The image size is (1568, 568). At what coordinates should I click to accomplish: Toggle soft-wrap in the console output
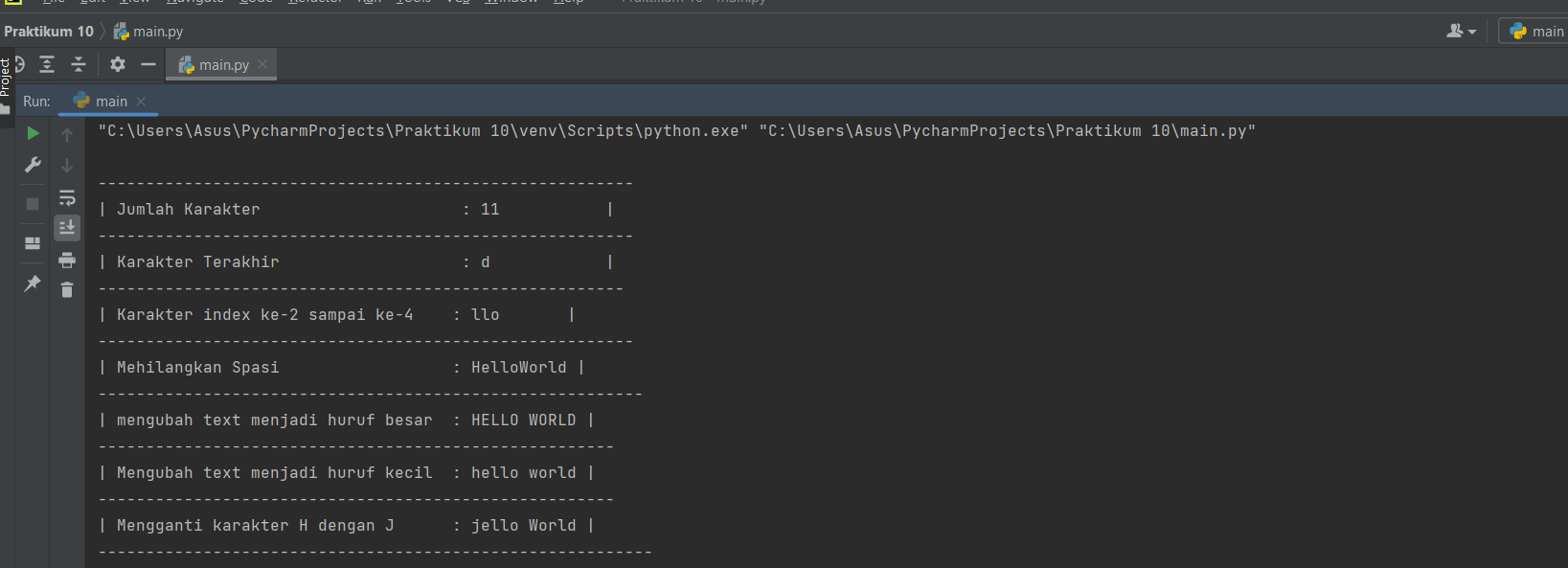[67, 197]
